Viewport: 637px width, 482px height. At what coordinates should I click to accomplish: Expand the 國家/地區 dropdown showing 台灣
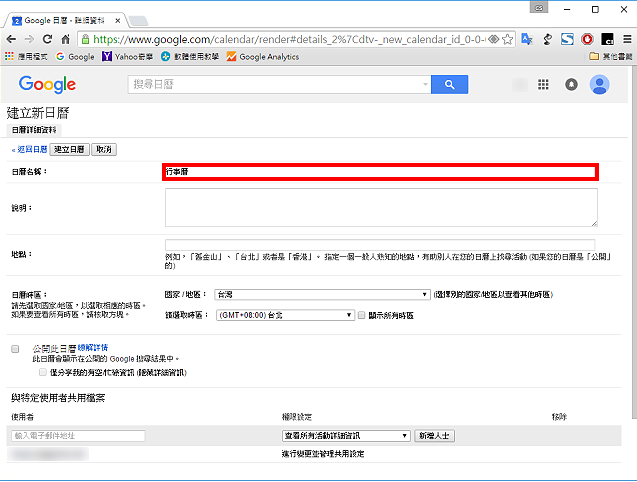click(322, 294)
